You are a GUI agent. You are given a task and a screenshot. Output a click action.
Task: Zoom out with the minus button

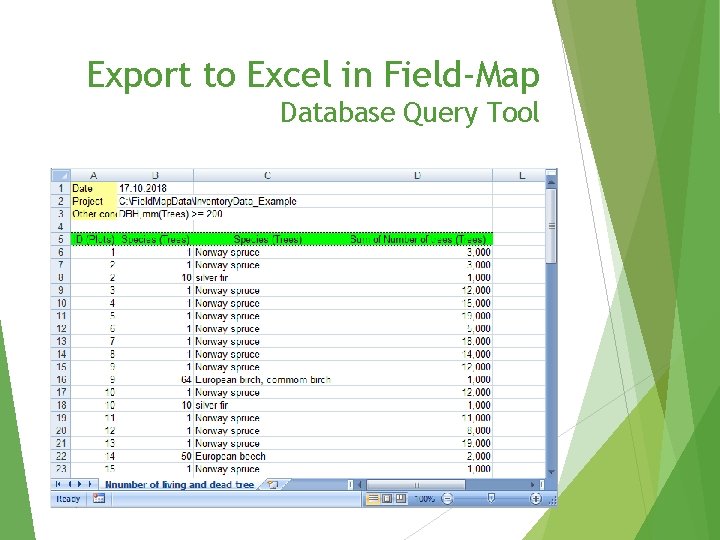[x=447, y=499]
